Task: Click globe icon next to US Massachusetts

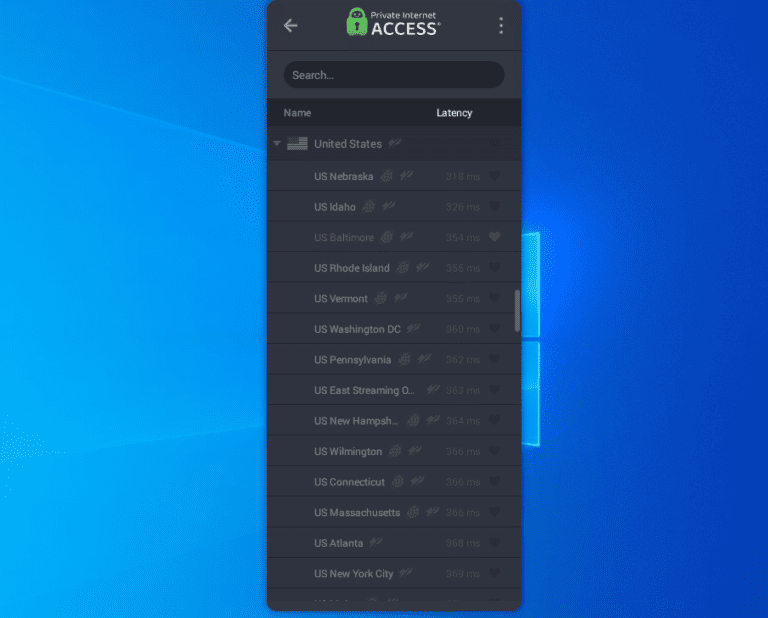Action: 413,512
